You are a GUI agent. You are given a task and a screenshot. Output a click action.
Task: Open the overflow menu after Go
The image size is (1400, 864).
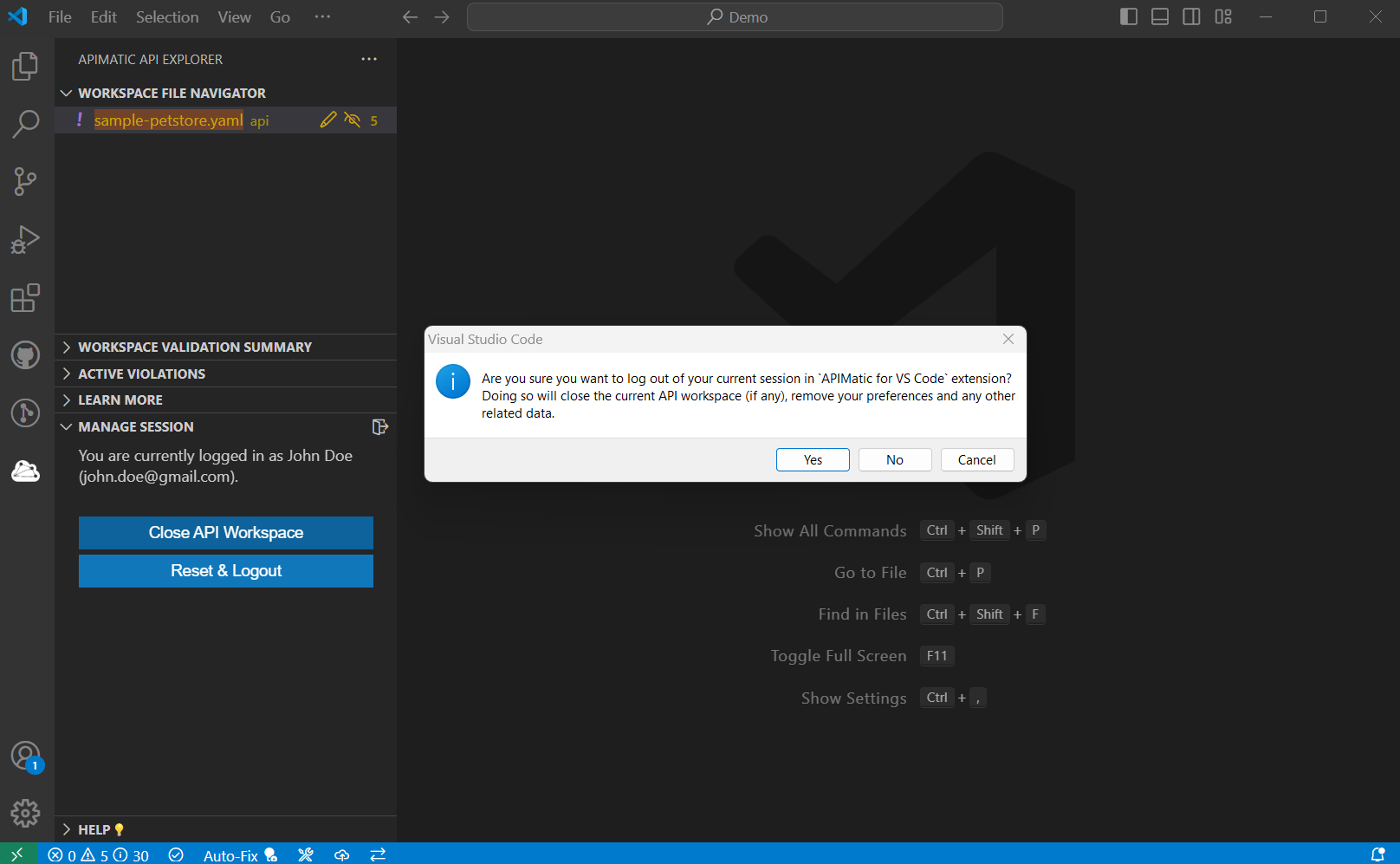coord(322,16)
